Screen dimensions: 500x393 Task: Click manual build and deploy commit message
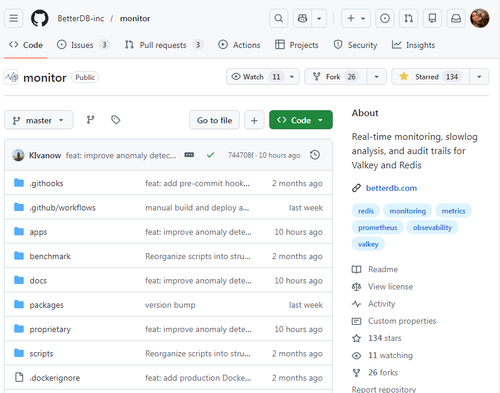click(x=197, y=208)
